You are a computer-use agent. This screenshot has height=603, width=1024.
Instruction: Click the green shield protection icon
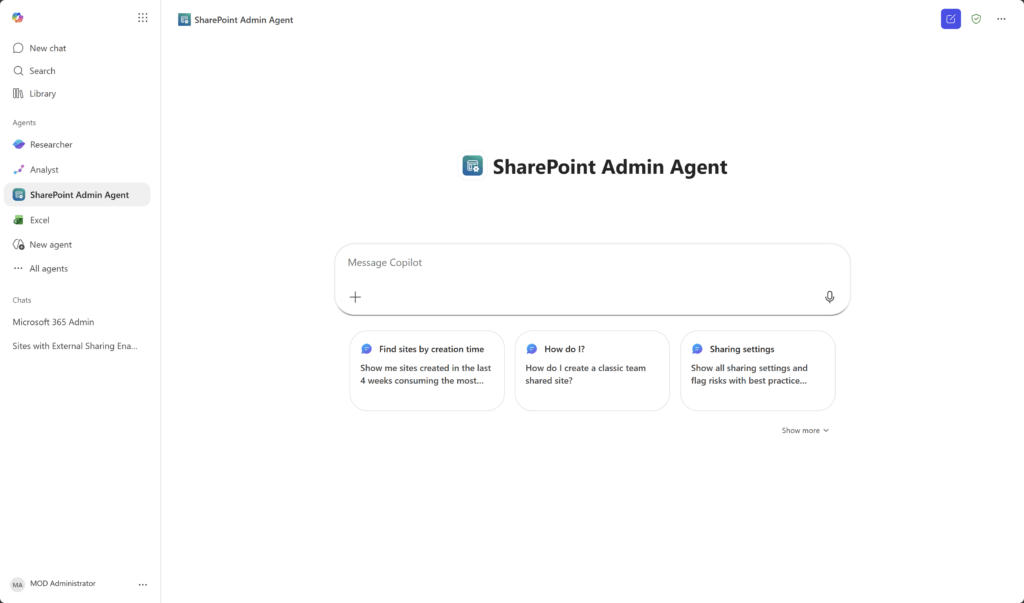pos(976,19)
